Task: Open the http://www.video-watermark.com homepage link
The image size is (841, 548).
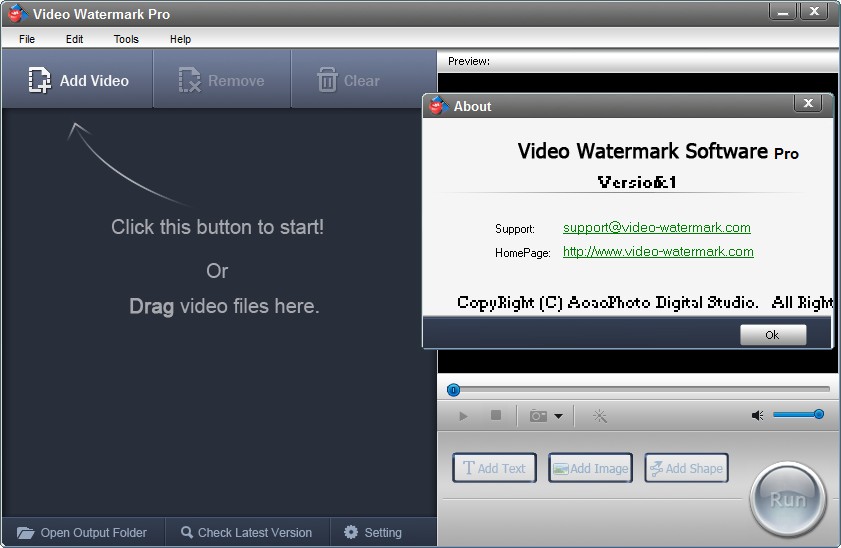Action: pyautogui.click(x=658, y=251)
